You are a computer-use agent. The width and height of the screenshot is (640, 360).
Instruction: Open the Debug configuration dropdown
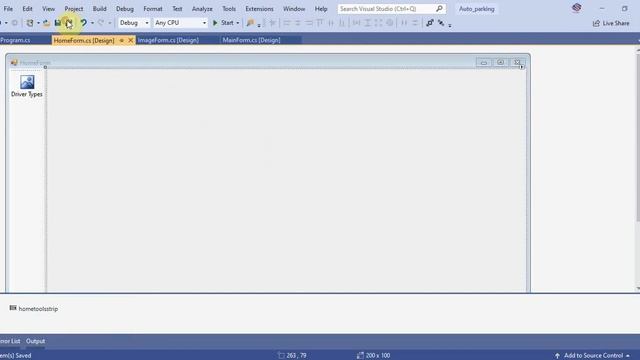pos(134,23)
